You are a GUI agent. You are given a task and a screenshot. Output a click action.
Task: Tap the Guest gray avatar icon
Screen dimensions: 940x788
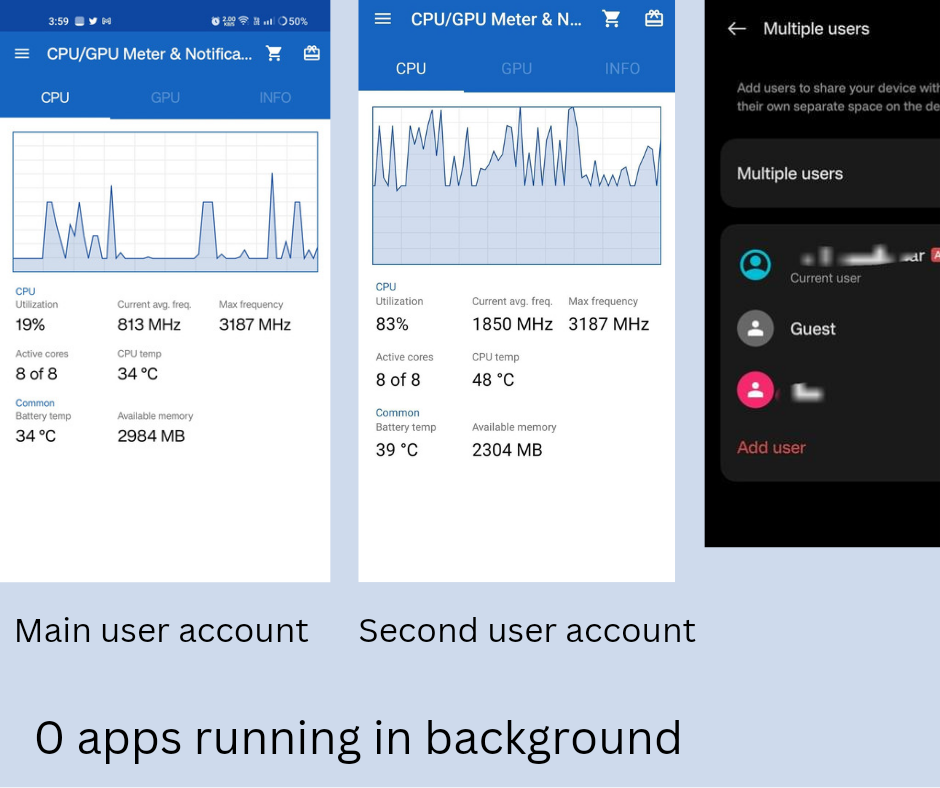(755, 328)
